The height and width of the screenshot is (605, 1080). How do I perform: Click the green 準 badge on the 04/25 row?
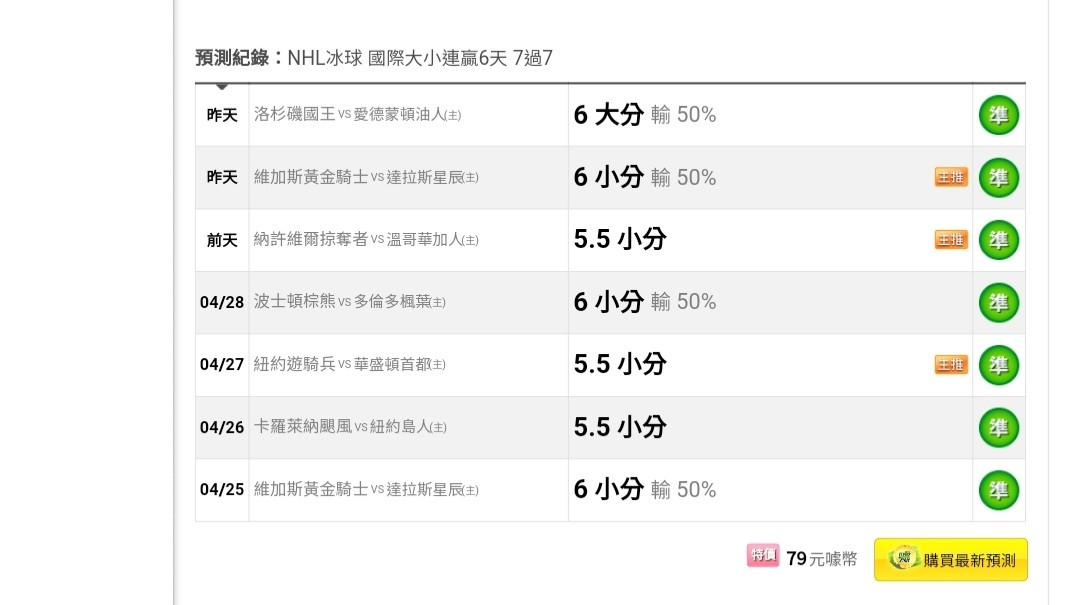[999, 490]
